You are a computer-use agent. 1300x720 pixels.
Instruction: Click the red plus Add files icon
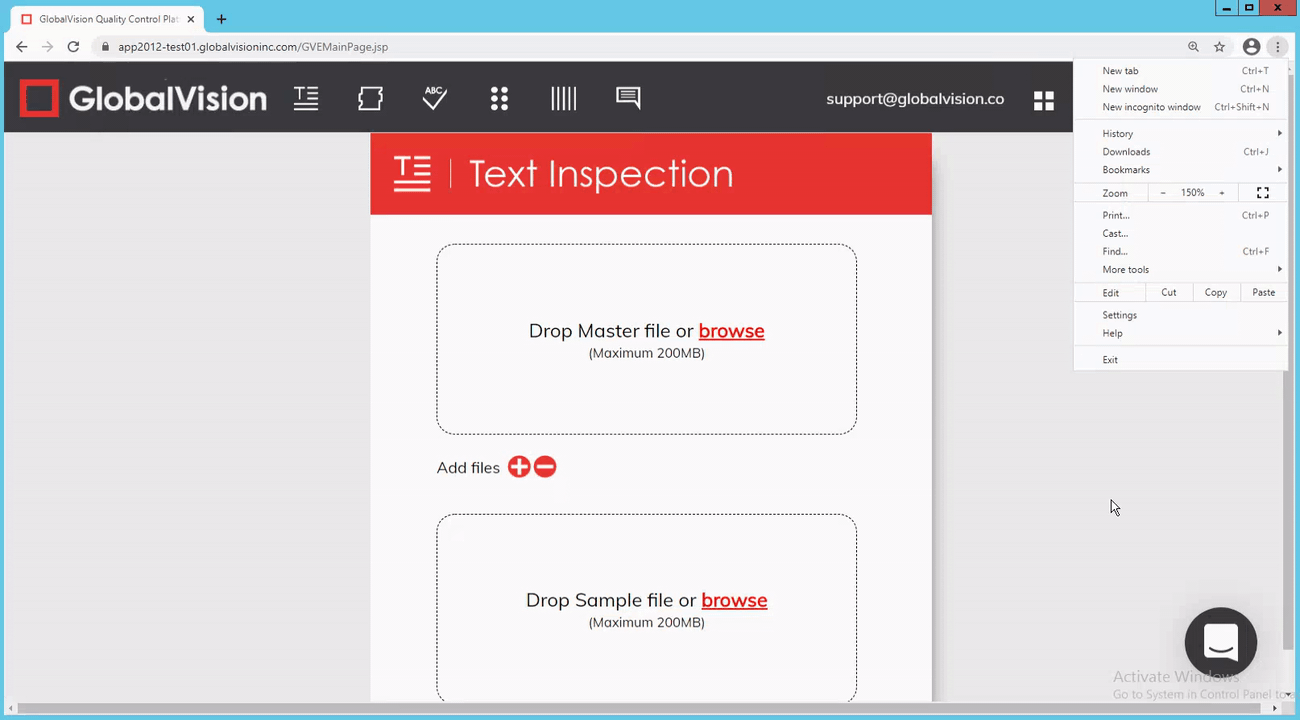(x=518, y=467)
